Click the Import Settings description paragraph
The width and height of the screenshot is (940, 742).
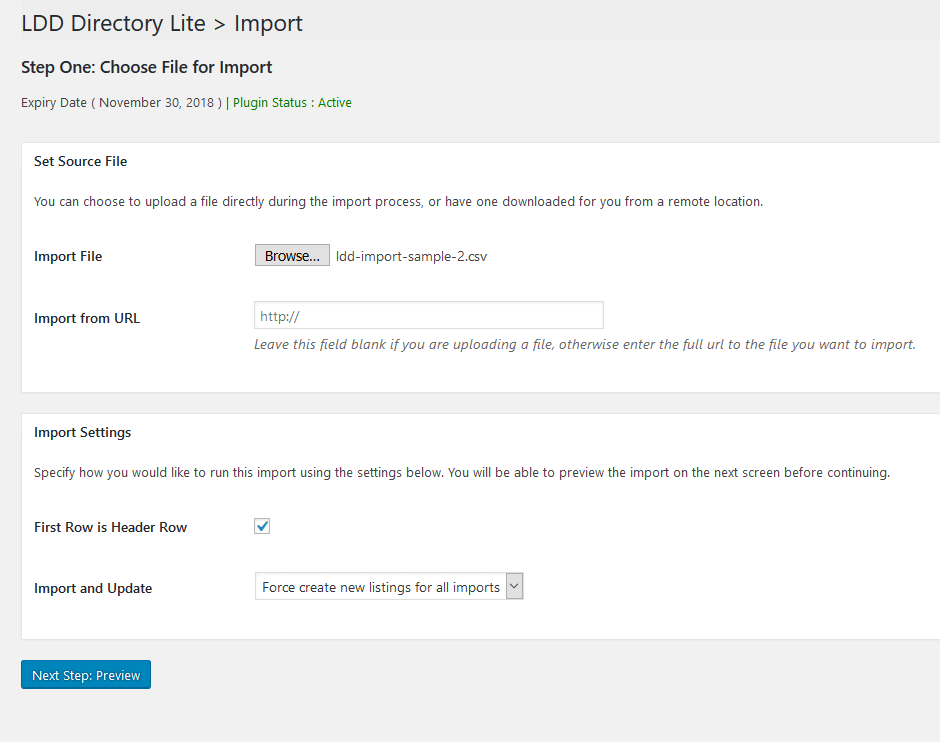coord(462,473)
